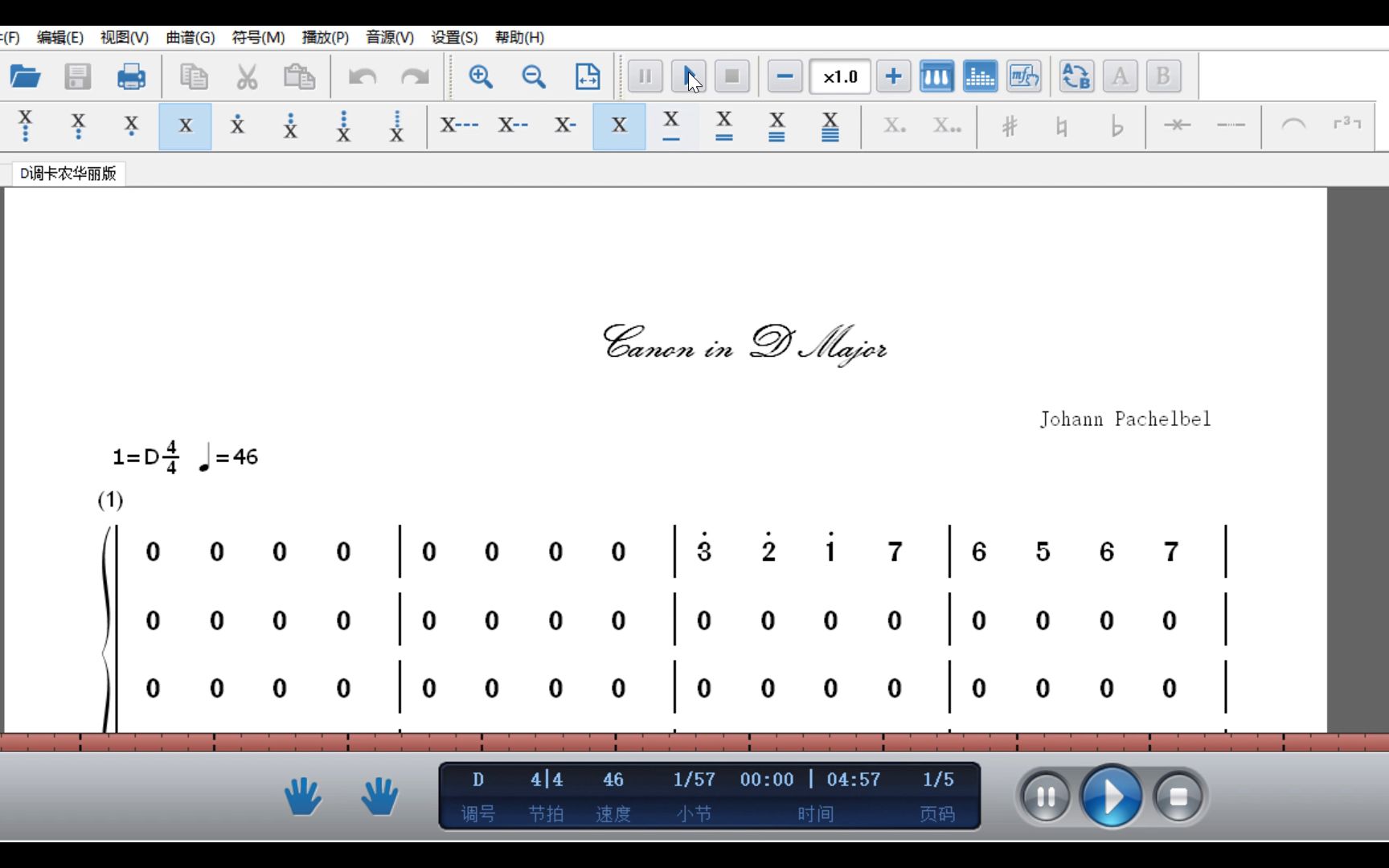Stop playback in the top toolbar

point(731,77)
